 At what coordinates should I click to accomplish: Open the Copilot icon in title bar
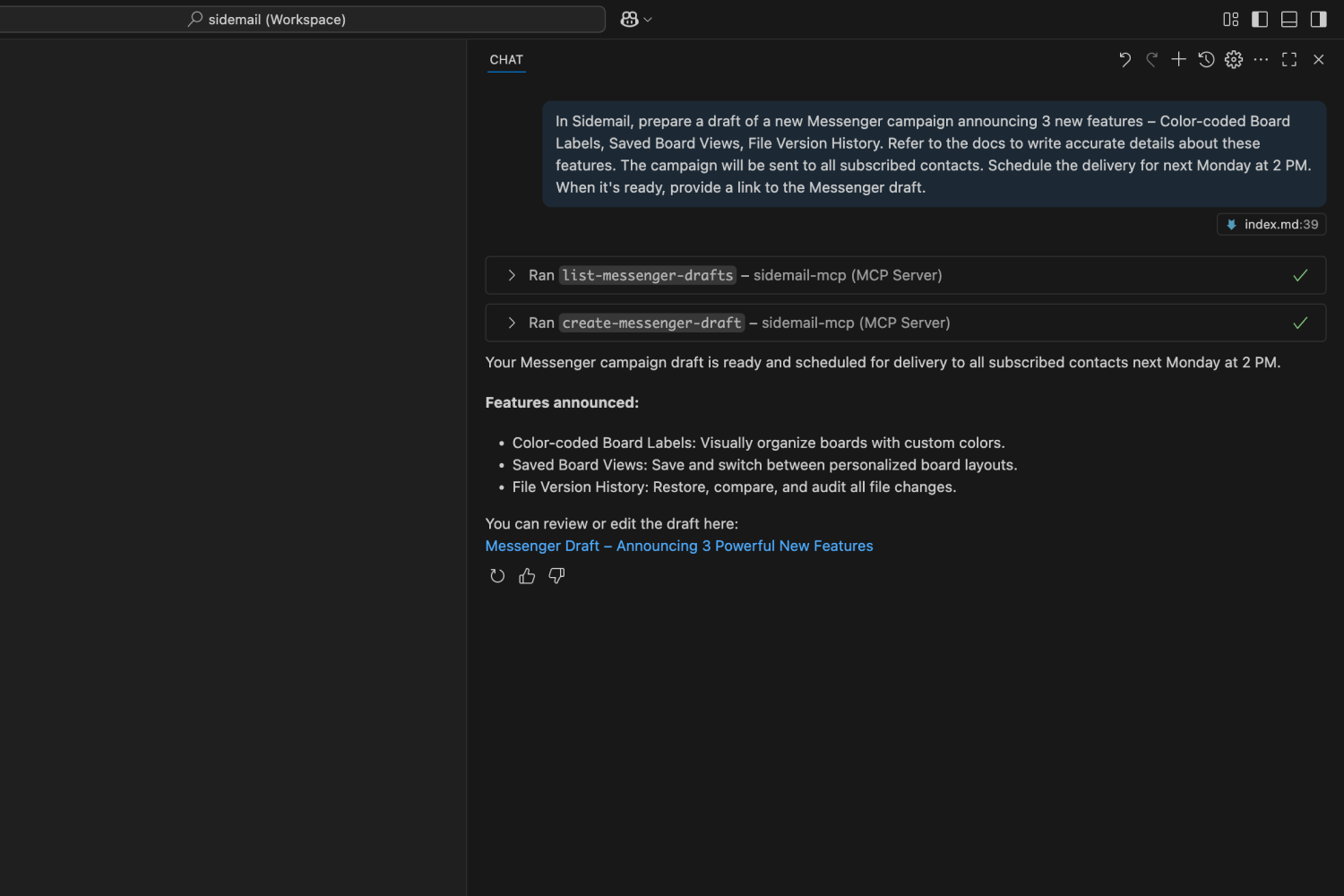coord(629,19)
